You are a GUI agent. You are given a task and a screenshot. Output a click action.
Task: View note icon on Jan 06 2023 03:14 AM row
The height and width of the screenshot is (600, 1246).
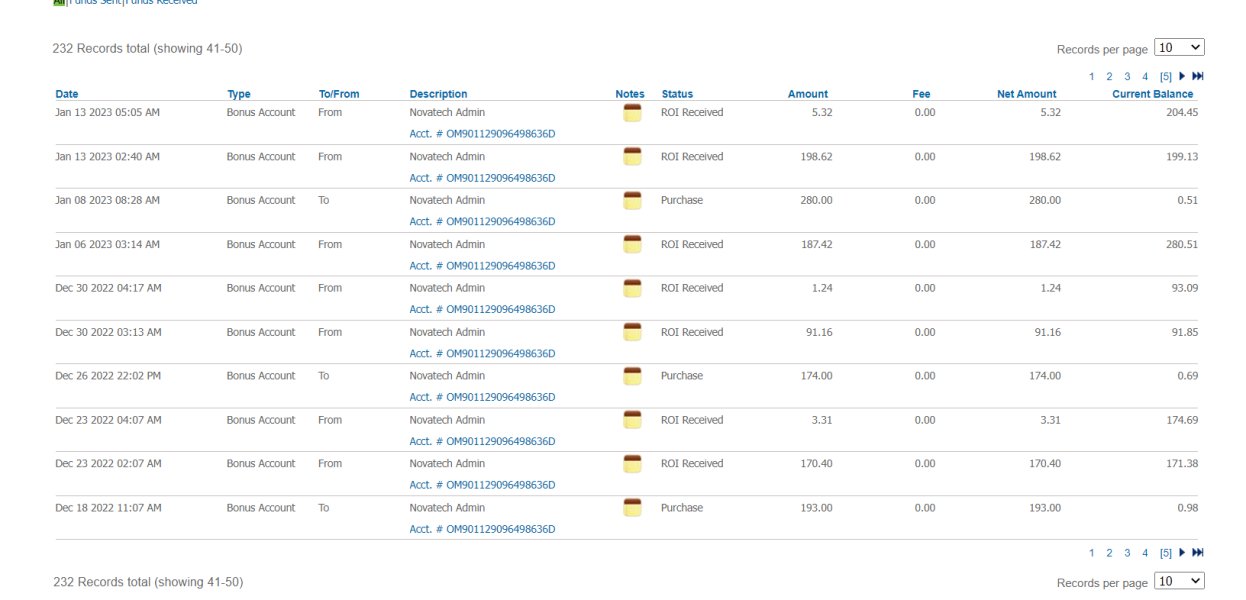point(631,245)
